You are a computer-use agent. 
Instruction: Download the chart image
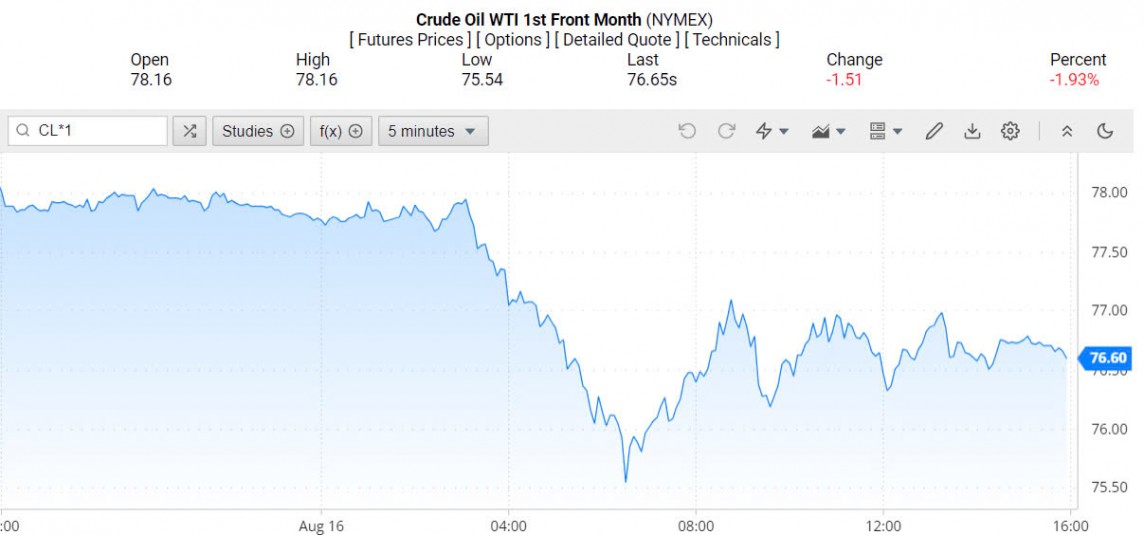pyautogui.click(x=972, y=131)
